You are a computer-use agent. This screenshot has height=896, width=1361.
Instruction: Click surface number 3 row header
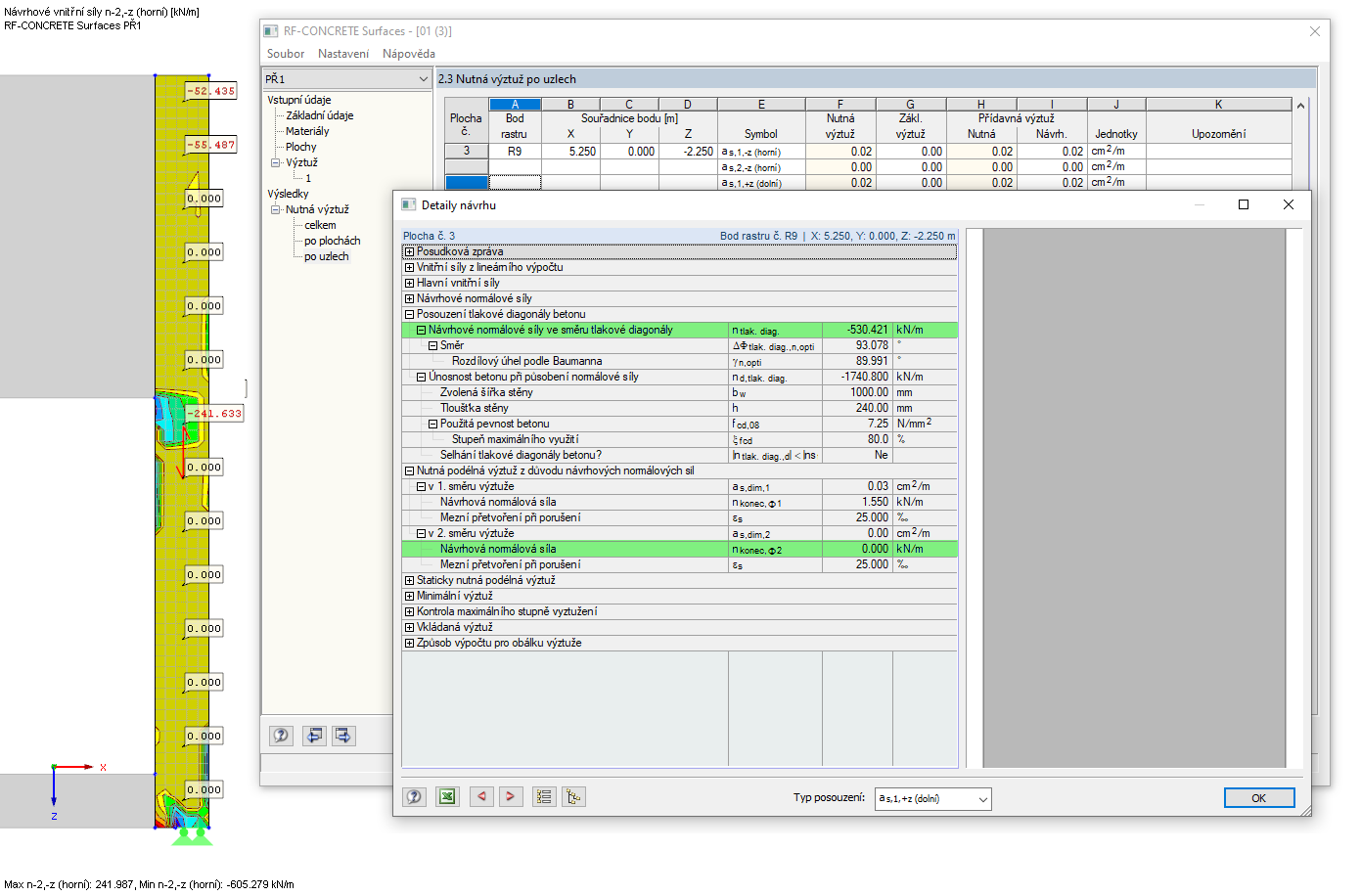tap(467, 151)
